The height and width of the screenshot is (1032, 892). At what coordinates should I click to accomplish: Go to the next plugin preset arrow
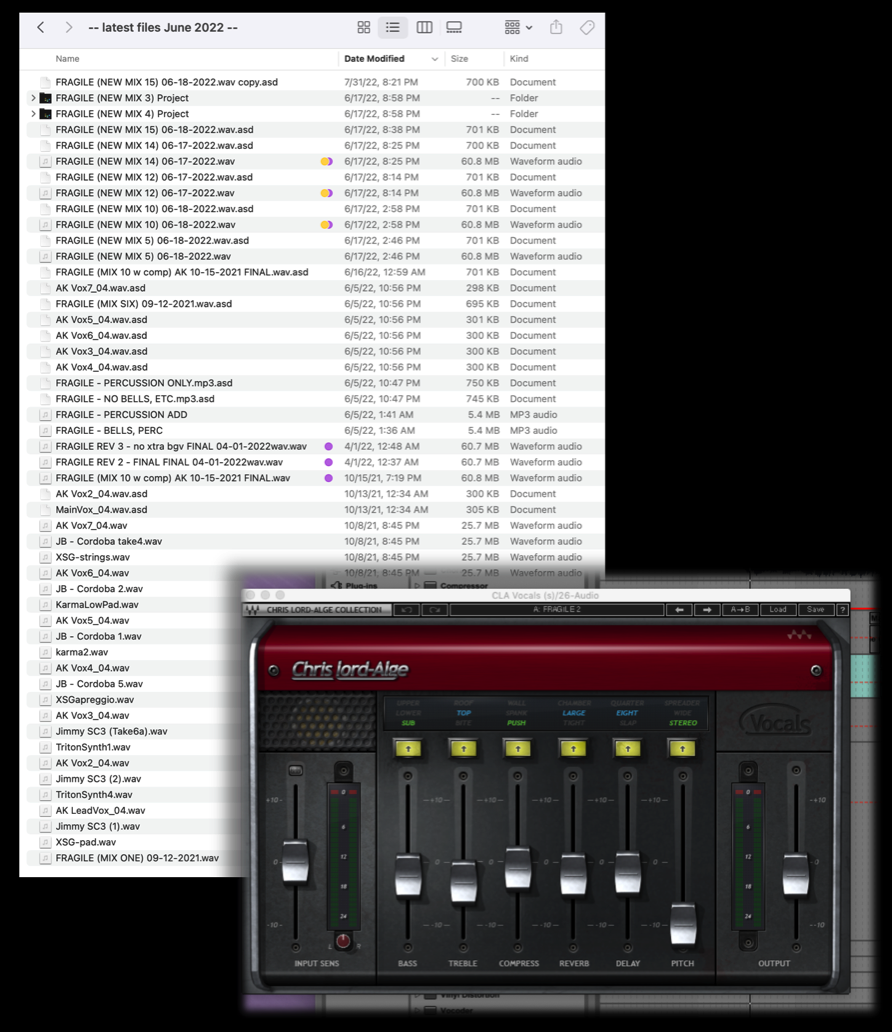[x=707, y=610]
